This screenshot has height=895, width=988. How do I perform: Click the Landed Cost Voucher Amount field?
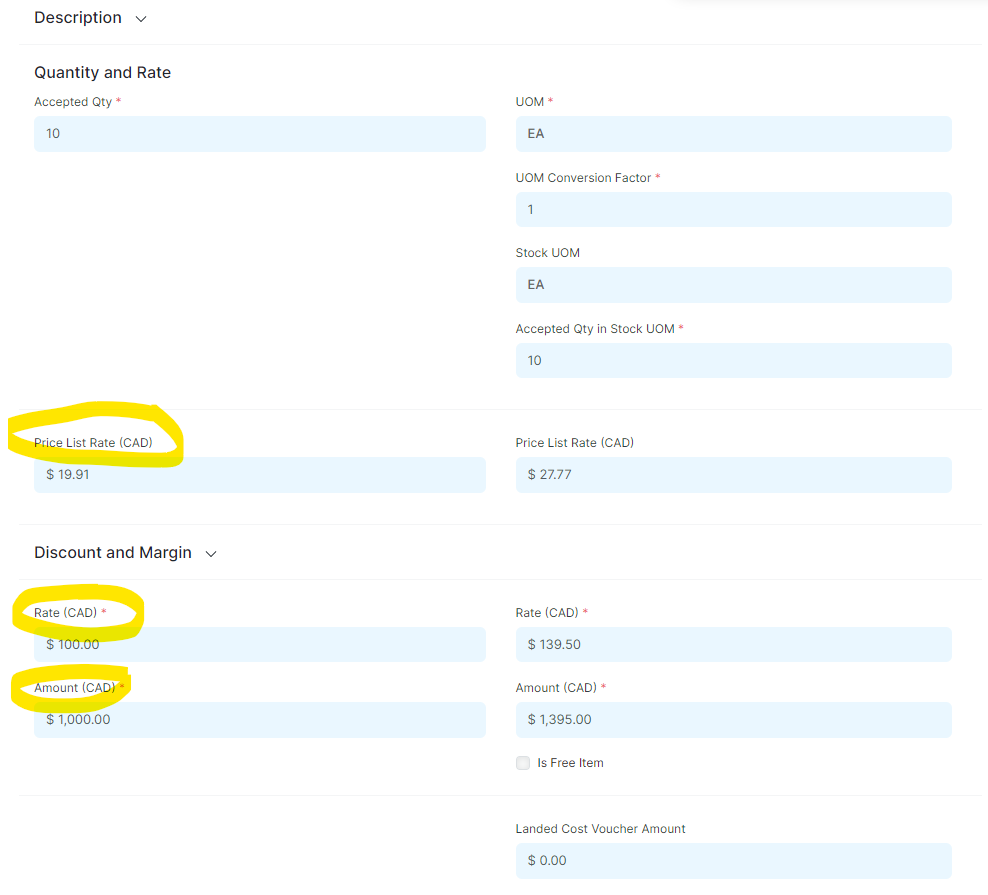(x=733, y=860)
